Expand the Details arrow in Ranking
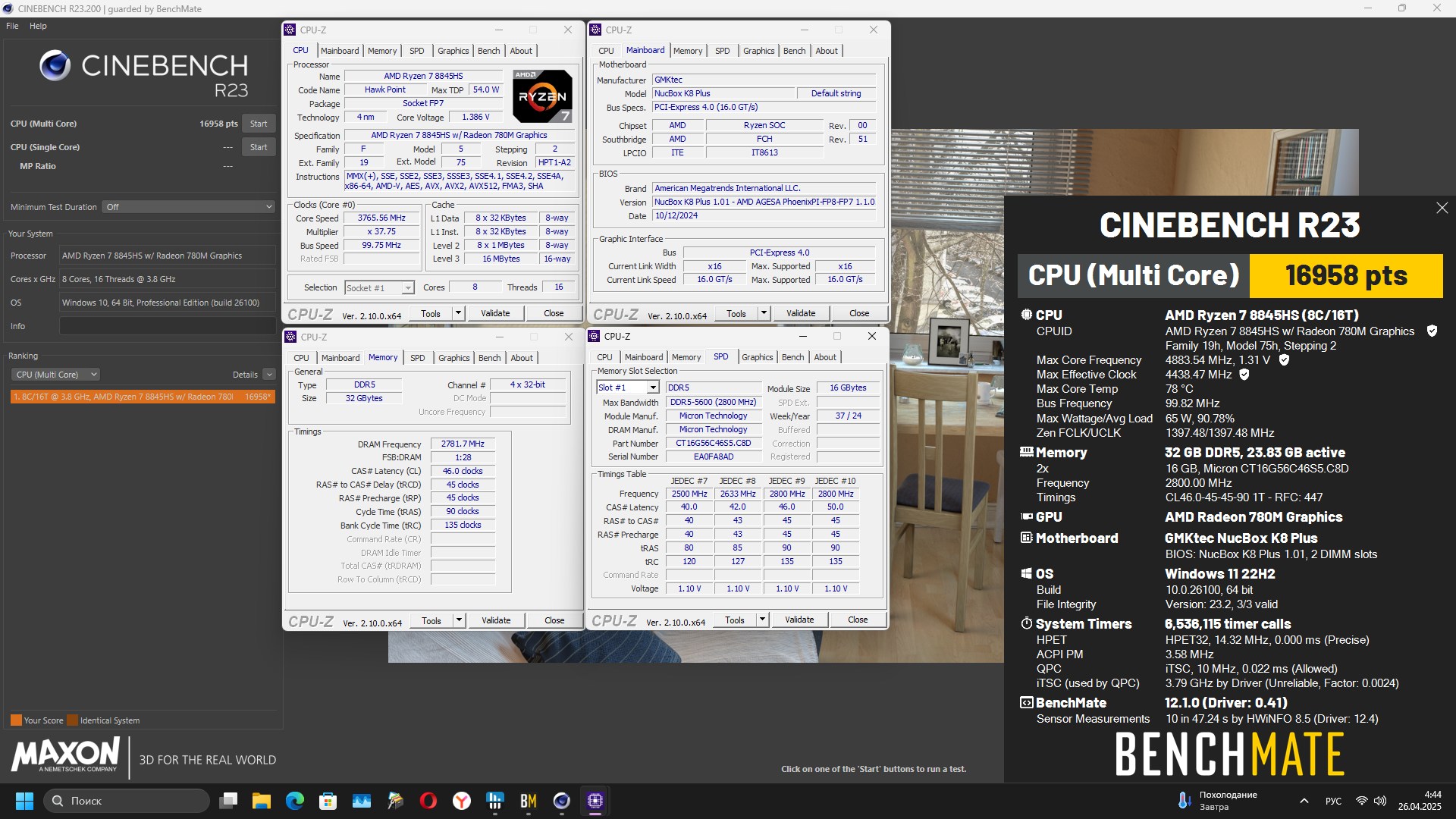 pyautogui.click(x=269, y=375)
